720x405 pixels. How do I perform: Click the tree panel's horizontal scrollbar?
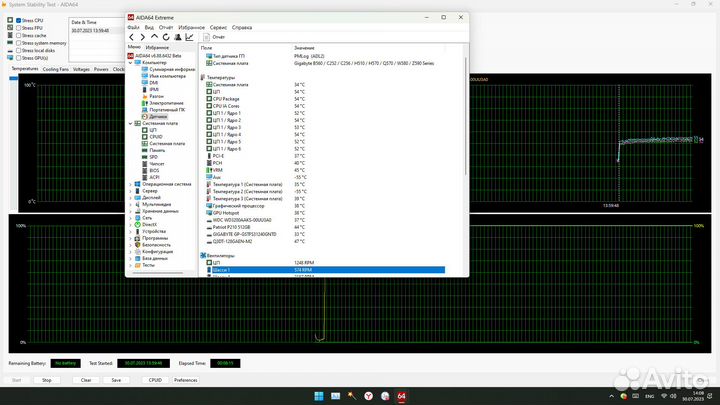158,273
